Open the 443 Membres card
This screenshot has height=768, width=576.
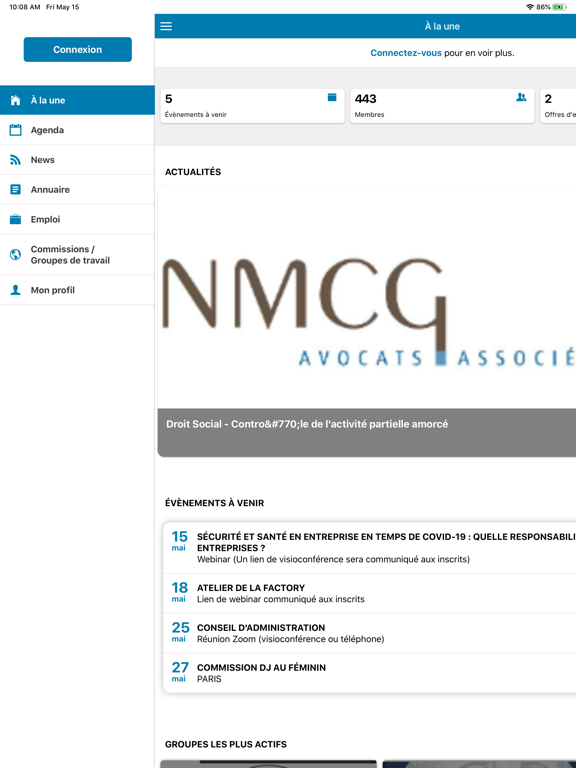coord(442,106)
